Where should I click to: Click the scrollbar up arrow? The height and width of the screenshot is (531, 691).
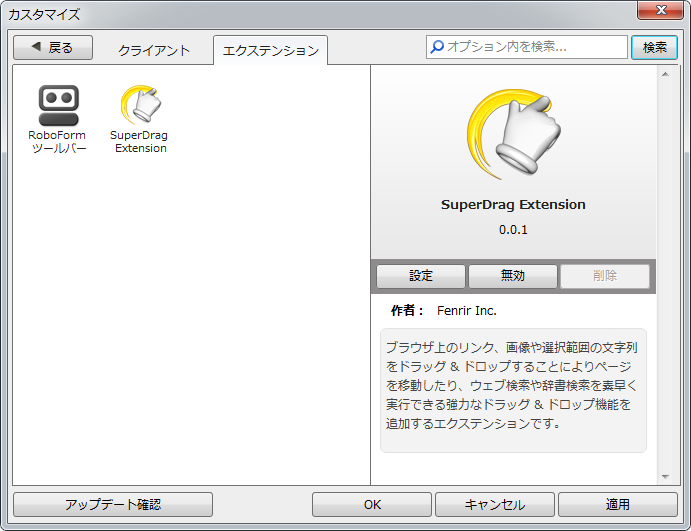click(665, 74)
